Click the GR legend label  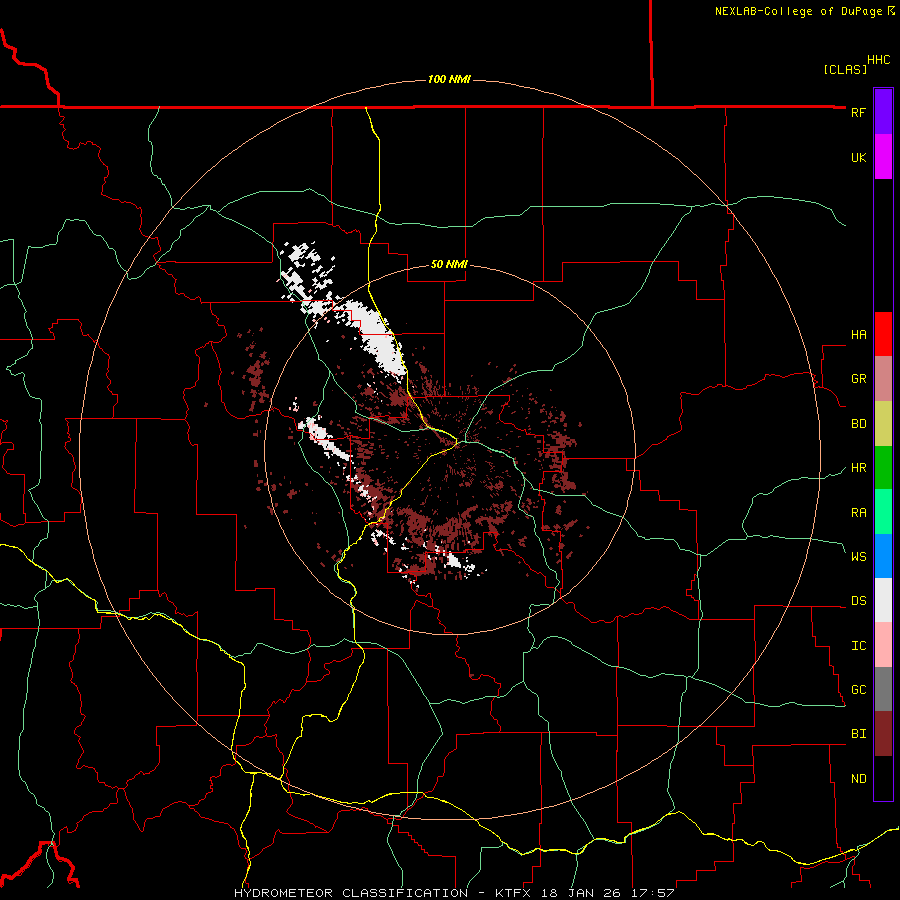[x=859, y=379]
